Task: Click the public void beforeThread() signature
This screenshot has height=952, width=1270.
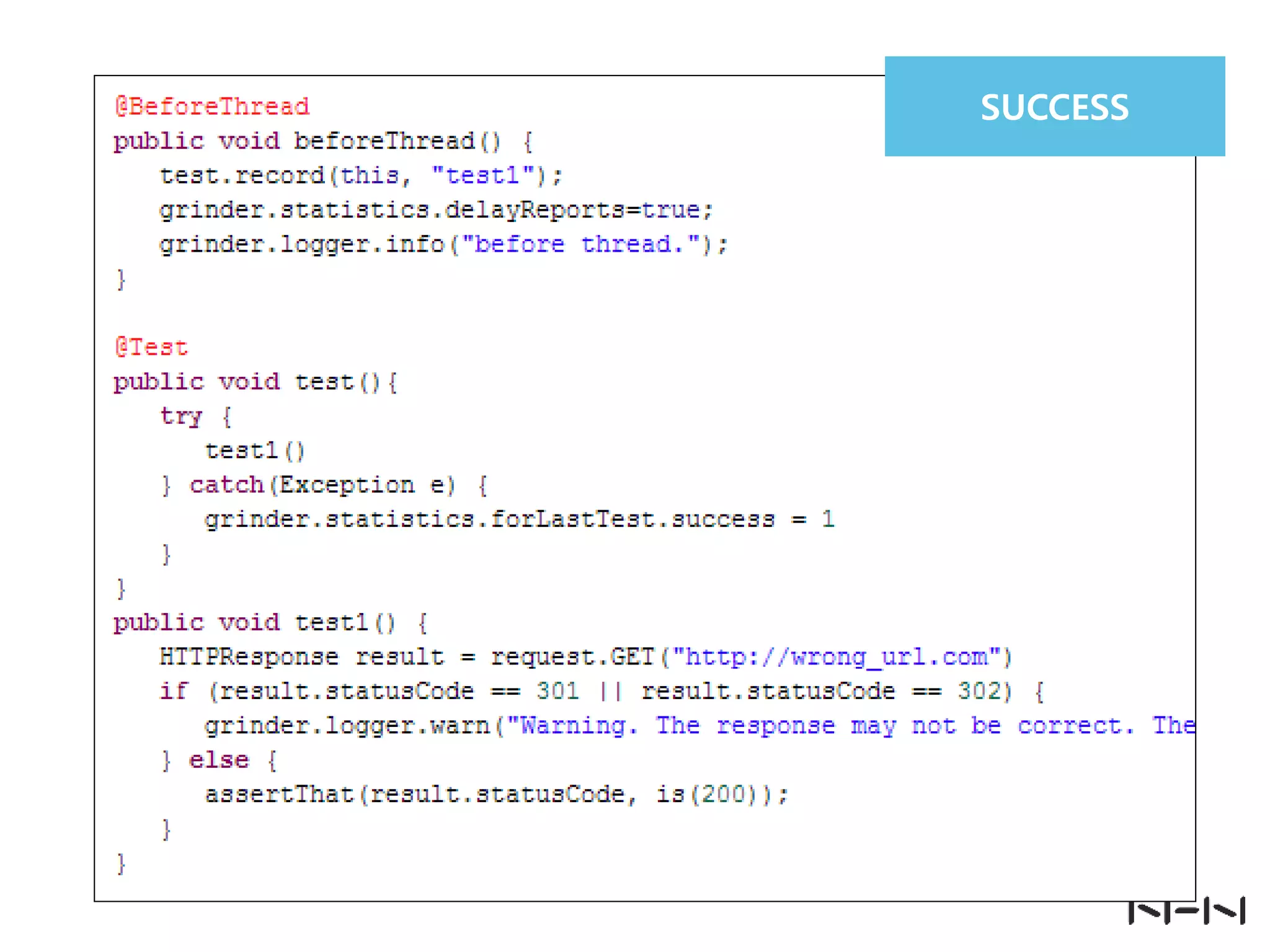Action: point(306,141)
